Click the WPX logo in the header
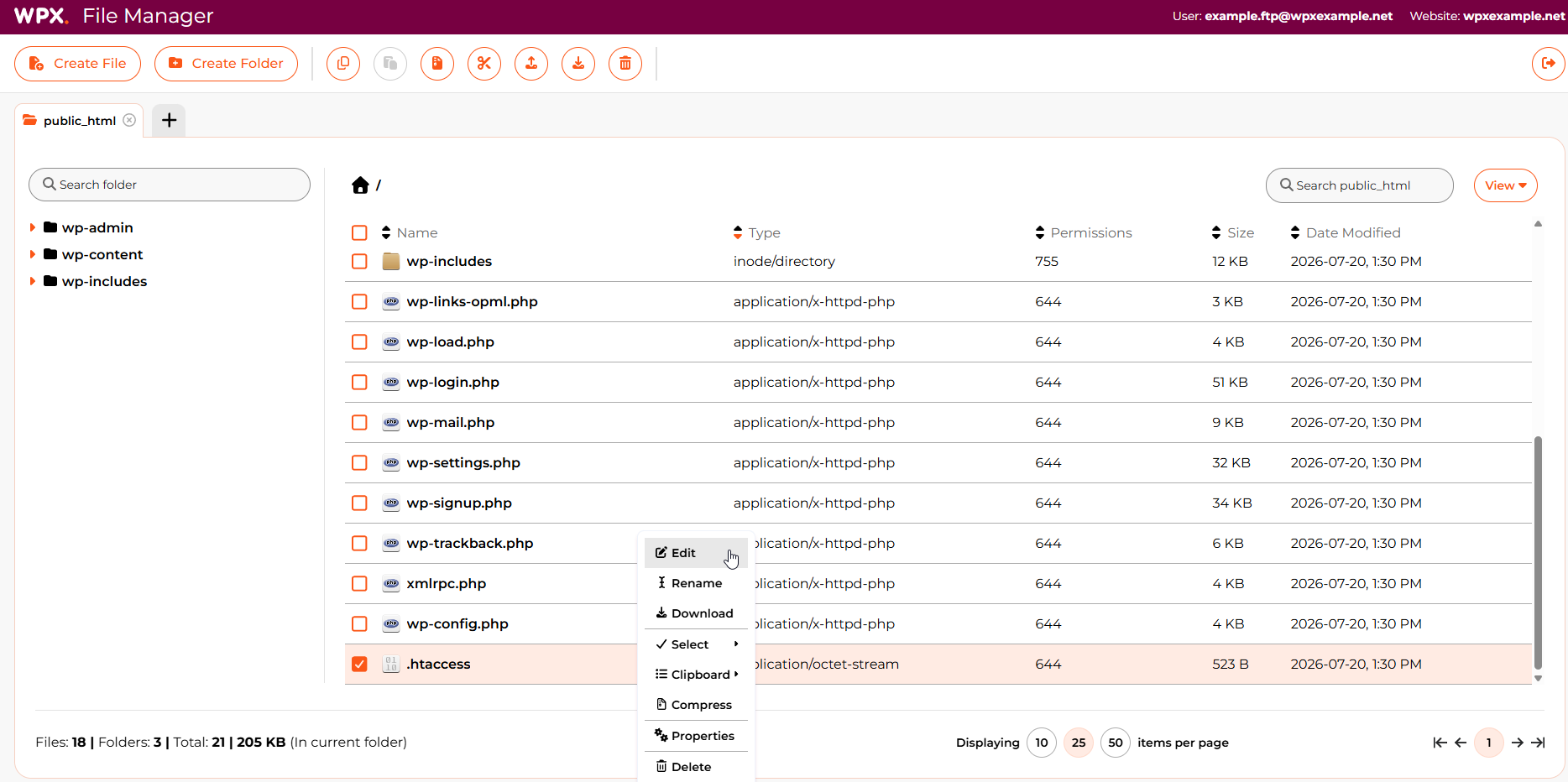 pos(41,16)
